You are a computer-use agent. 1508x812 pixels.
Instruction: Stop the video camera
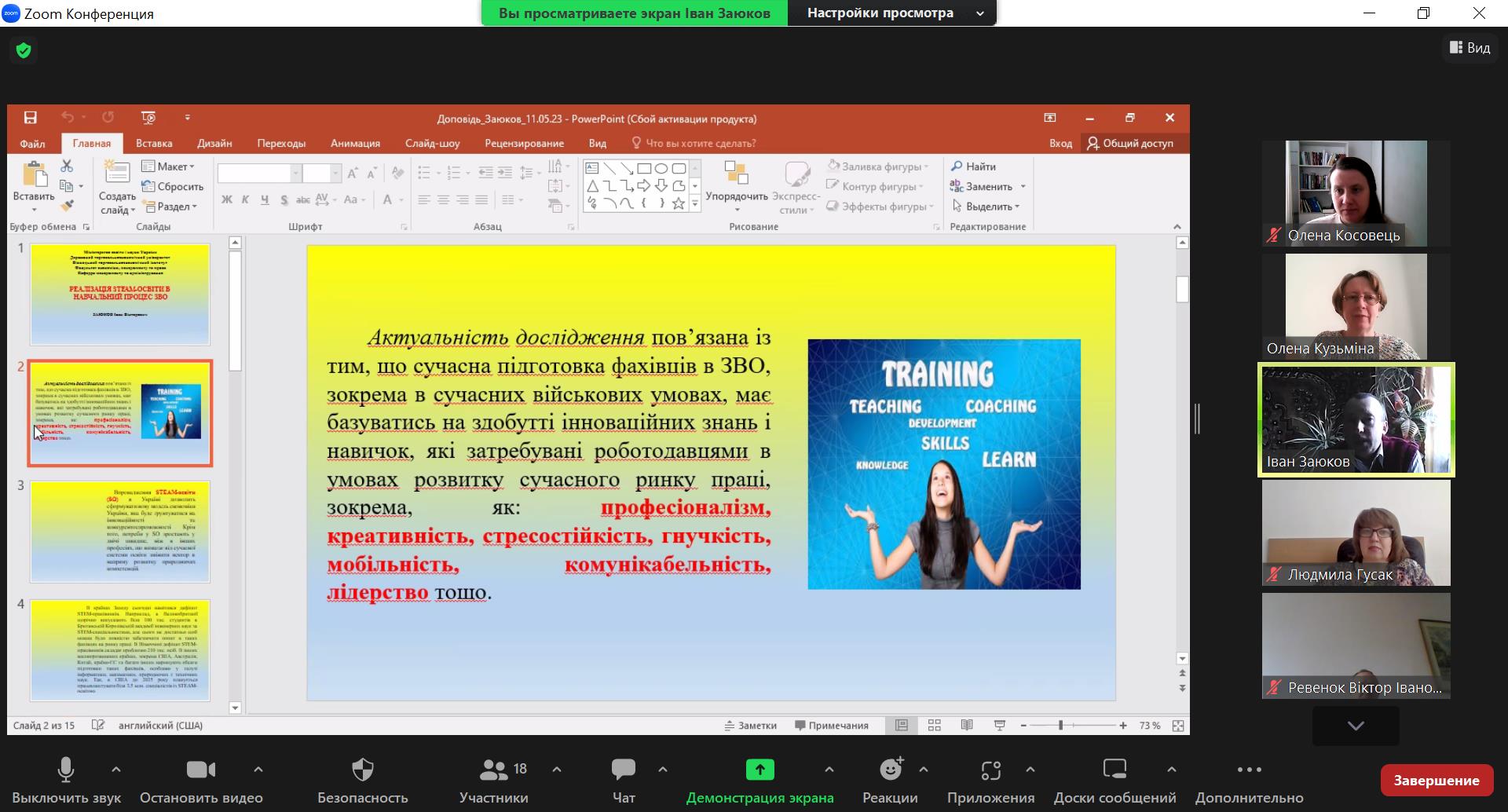coord(201,770)
